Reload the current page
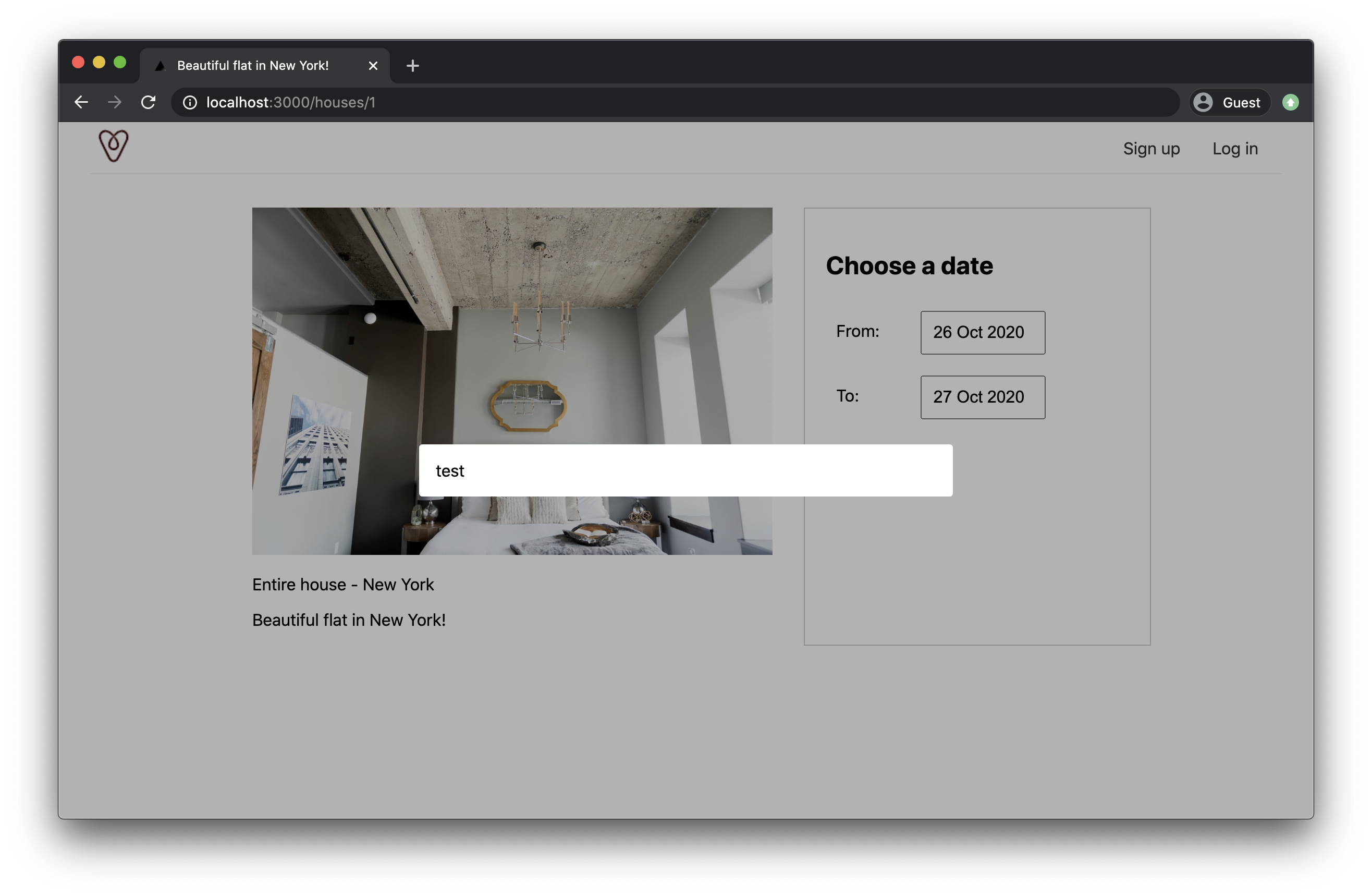Viewport: 1372px width, 896px height. (149, 102)
